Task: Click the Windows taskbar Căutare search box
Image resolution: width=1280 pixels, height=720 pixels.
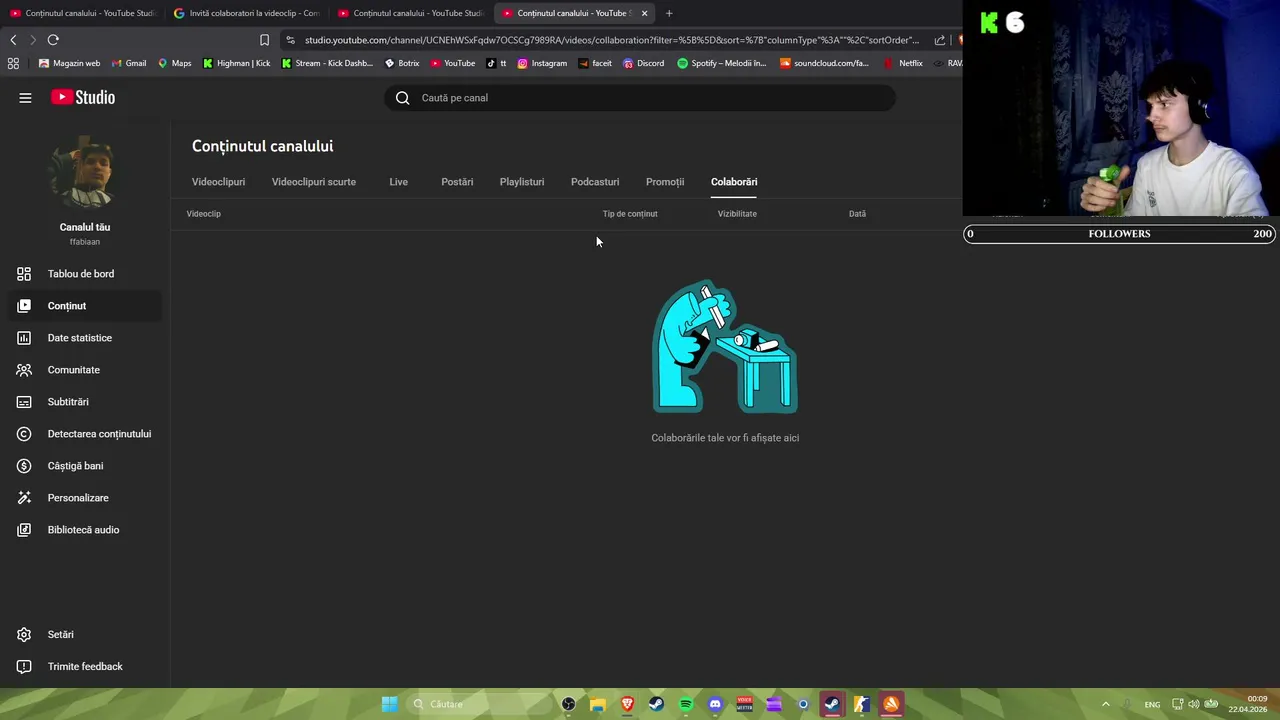Action: click(478, 704)
